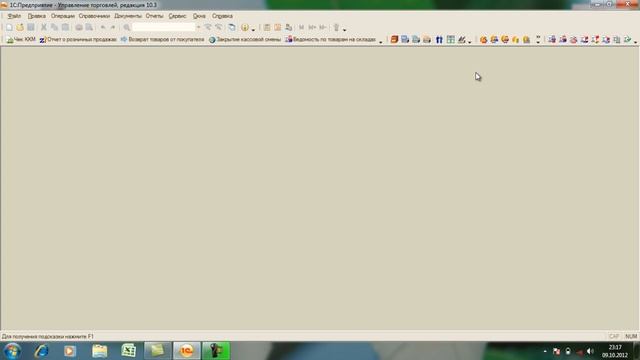Click the M- memory subtract button

point(323,27)
